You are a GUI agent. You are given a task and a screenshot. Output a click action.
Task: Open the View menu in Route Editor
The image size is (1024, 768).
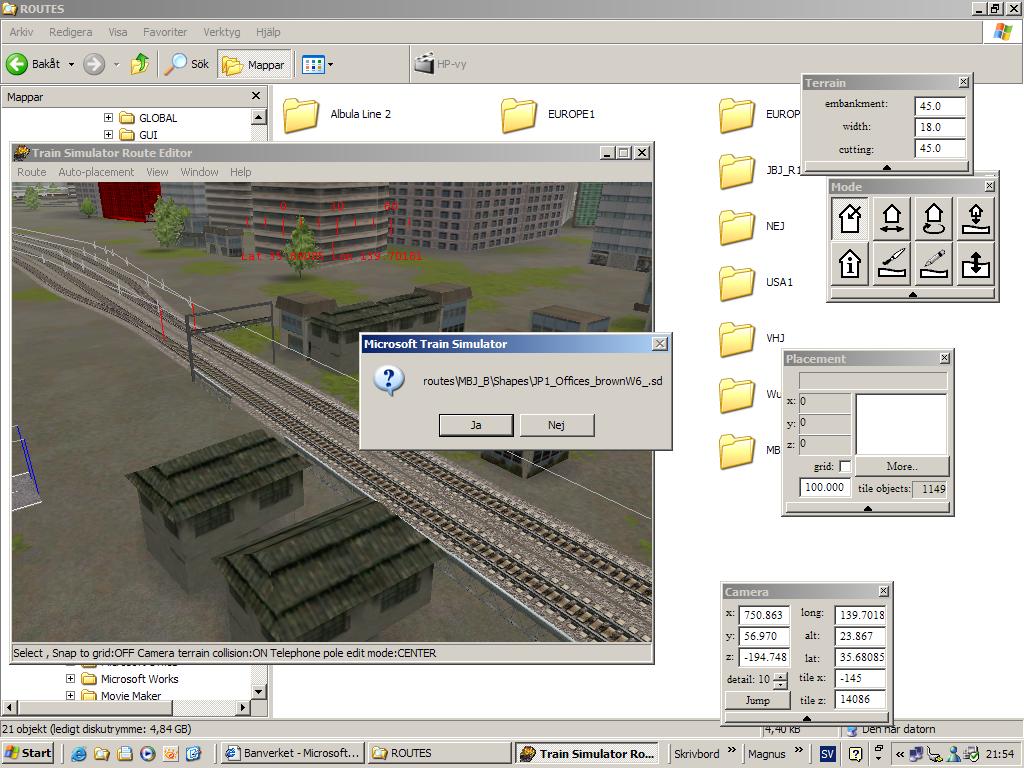coord(157,172)
